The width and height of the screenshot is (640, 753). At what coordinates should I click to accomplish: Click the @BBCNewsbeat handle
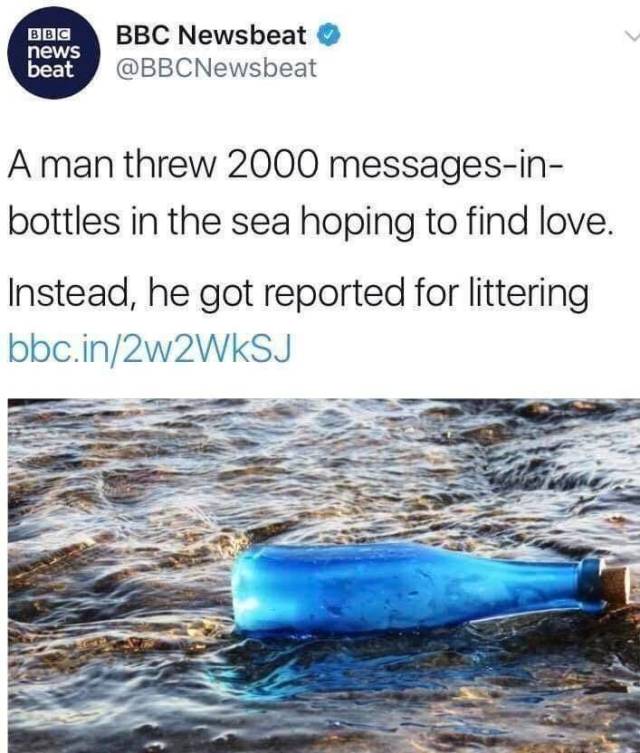click(x=217, y=67)
